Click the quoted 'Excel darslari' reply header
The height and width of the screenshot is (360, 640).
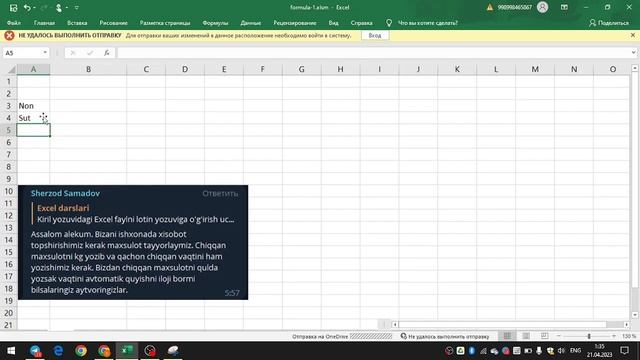point(63,208)
